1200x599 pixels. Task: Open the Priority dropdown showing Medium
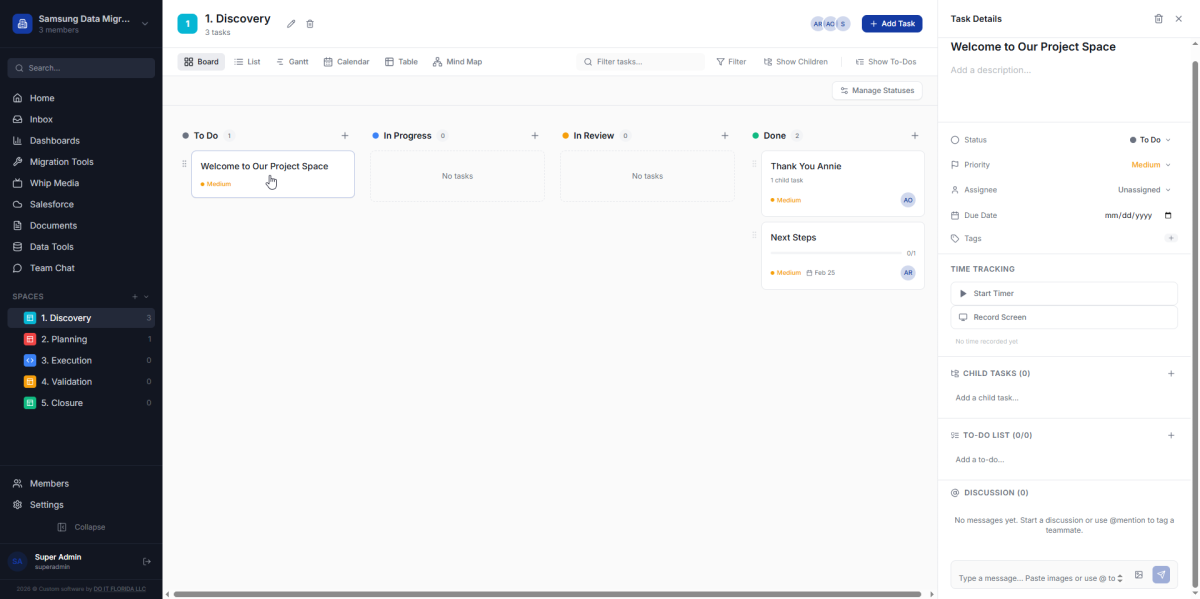[1150, 165]
